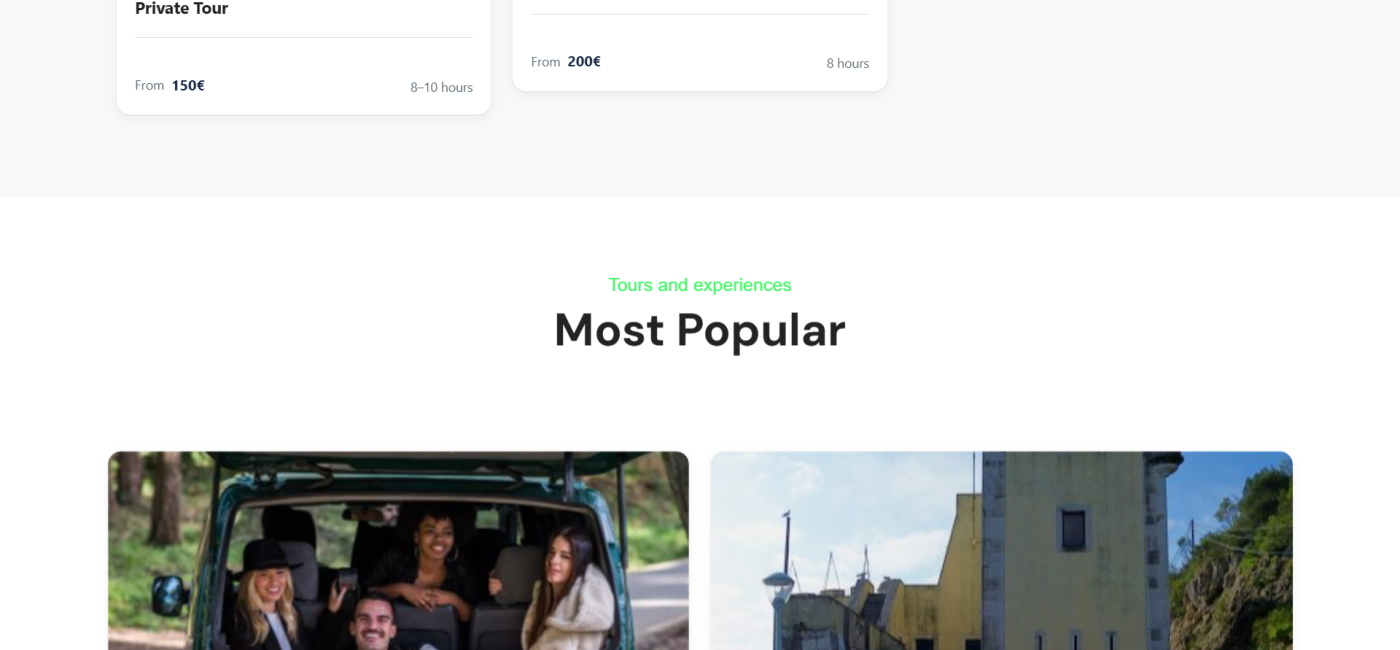This screenshot has width=1400, height=650.
Task: Click the From label beside 150€
Action: point(149,86)
